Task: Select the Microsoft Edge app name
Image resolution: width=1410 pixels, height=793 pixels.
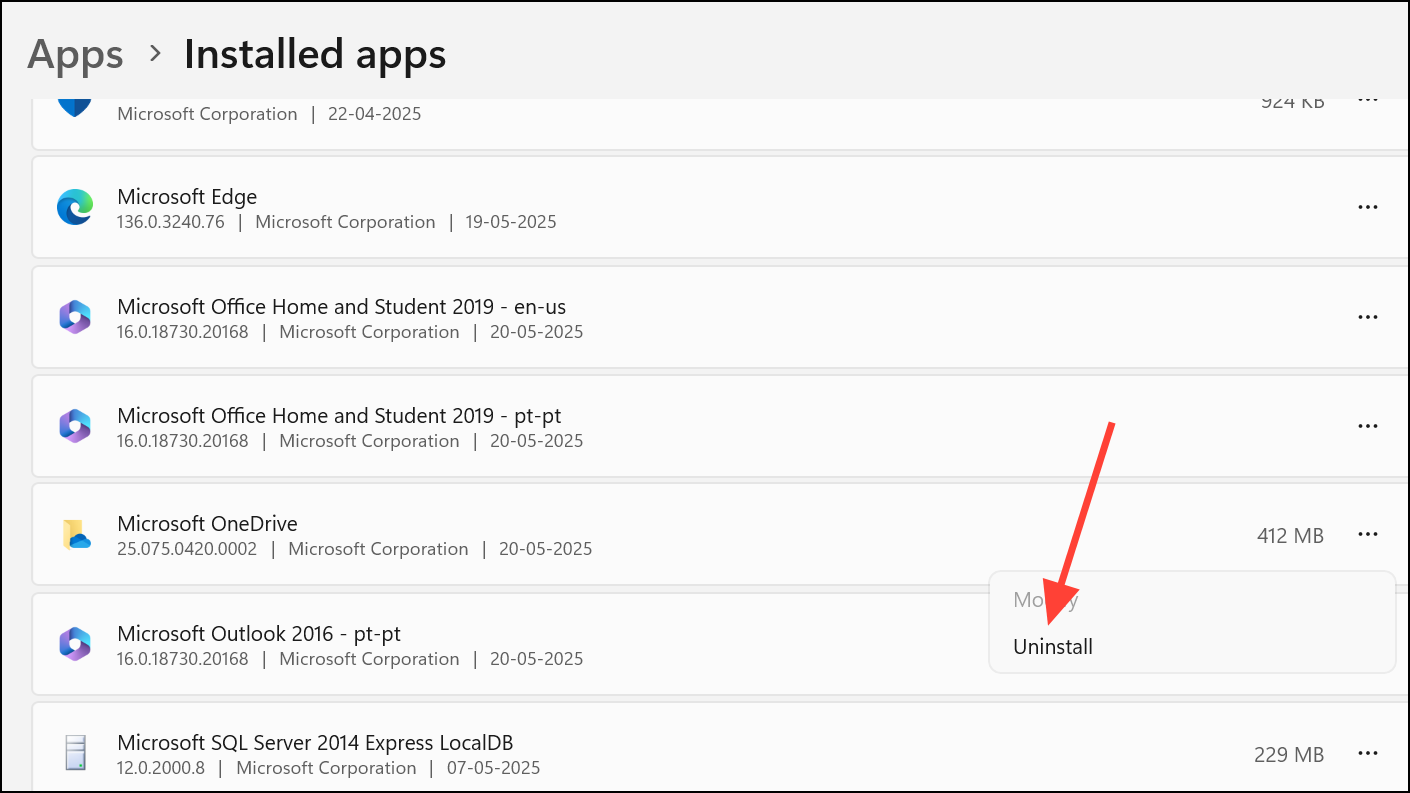Action: [187, 197]
